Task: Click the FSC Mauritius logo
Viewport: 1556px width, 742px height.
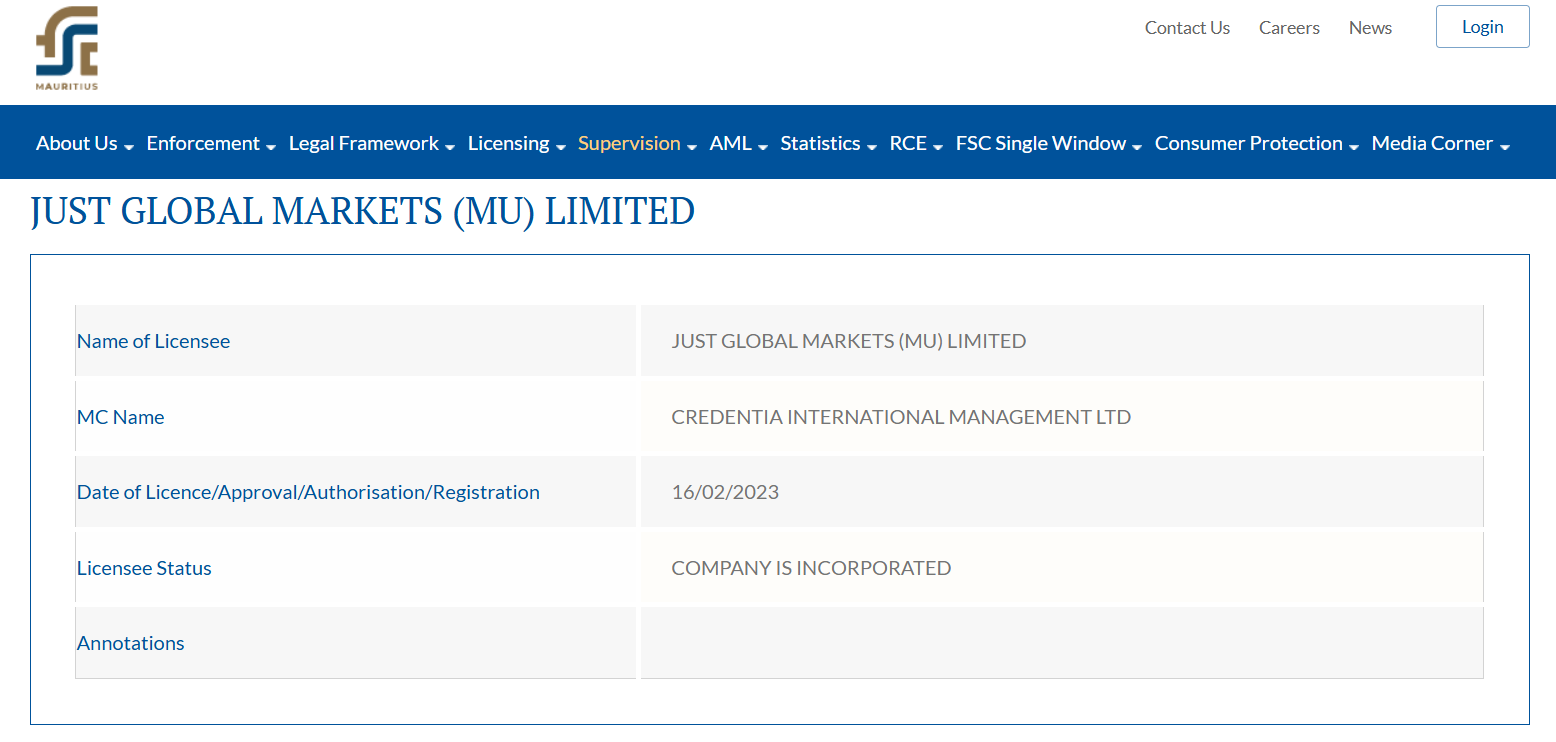Action: 67,47
